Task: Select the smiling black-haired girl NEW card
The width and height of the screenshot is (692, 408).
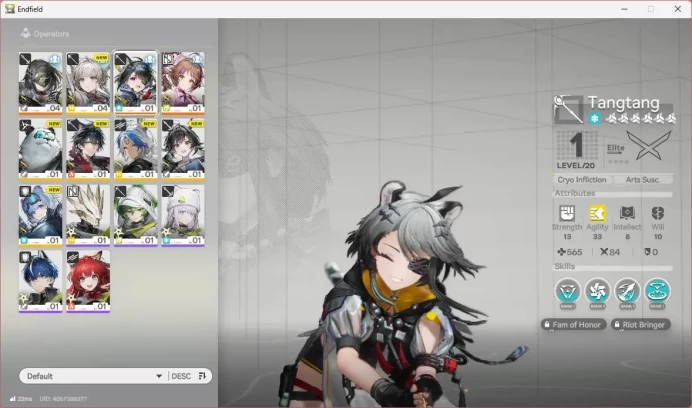Action: [183, 149]
